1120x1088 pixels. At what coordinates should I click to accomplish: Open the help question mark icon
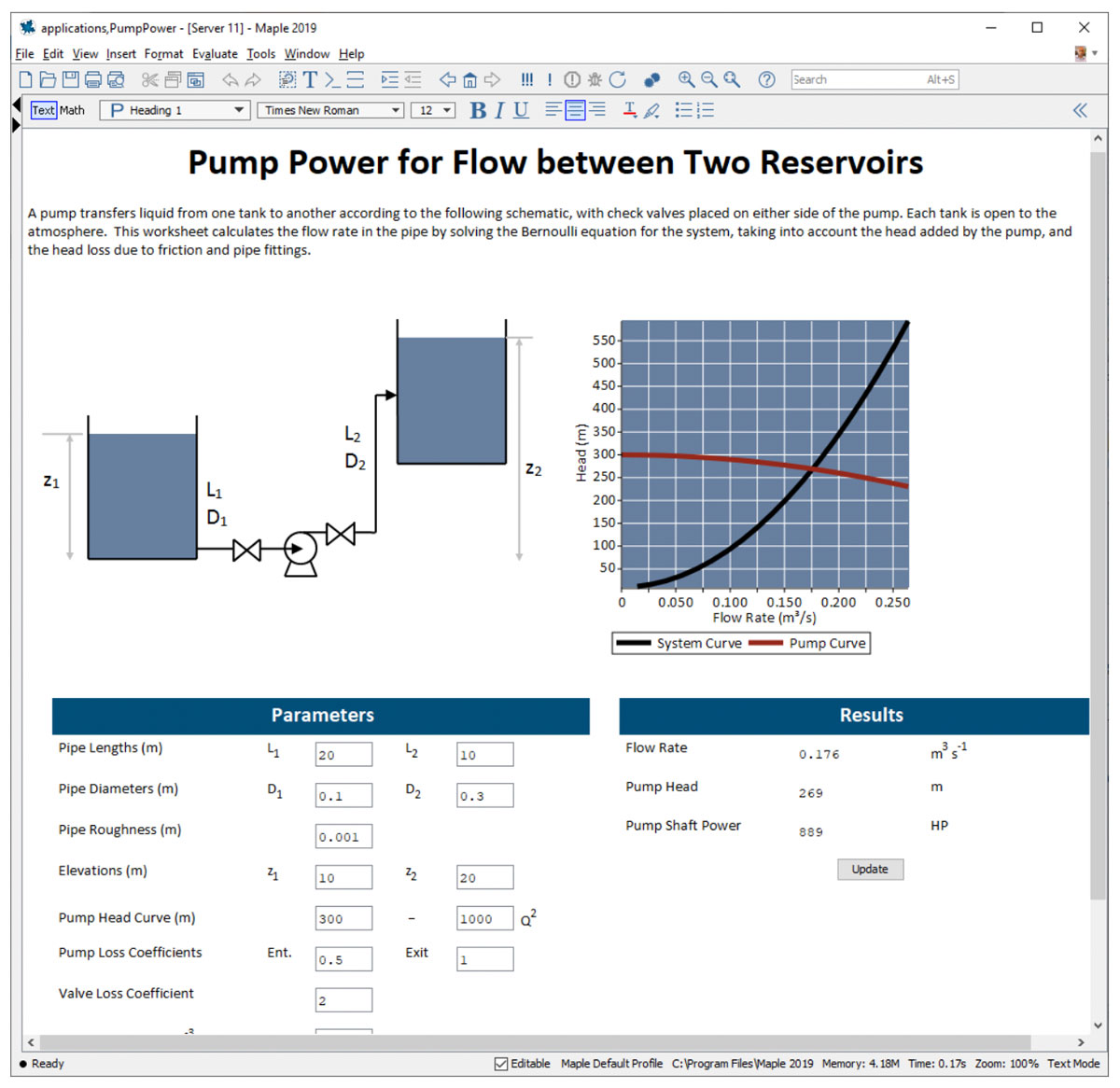point(766,80)
